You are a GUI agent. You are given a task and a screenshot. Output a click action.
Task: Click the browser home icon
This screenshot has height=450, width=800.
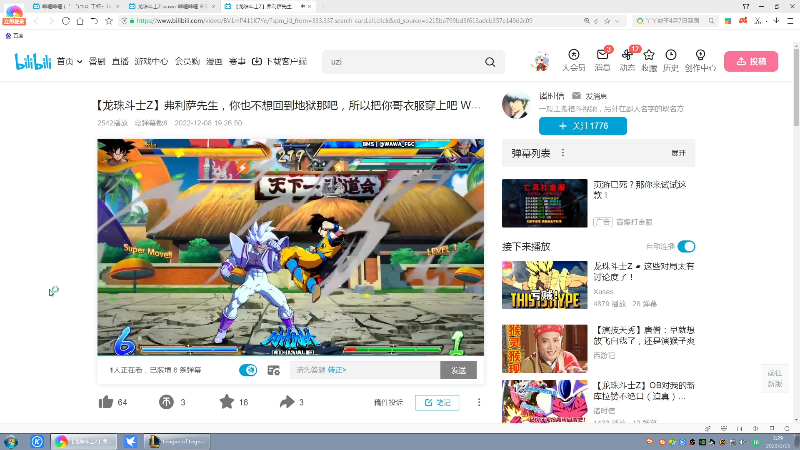pos(80,21)
